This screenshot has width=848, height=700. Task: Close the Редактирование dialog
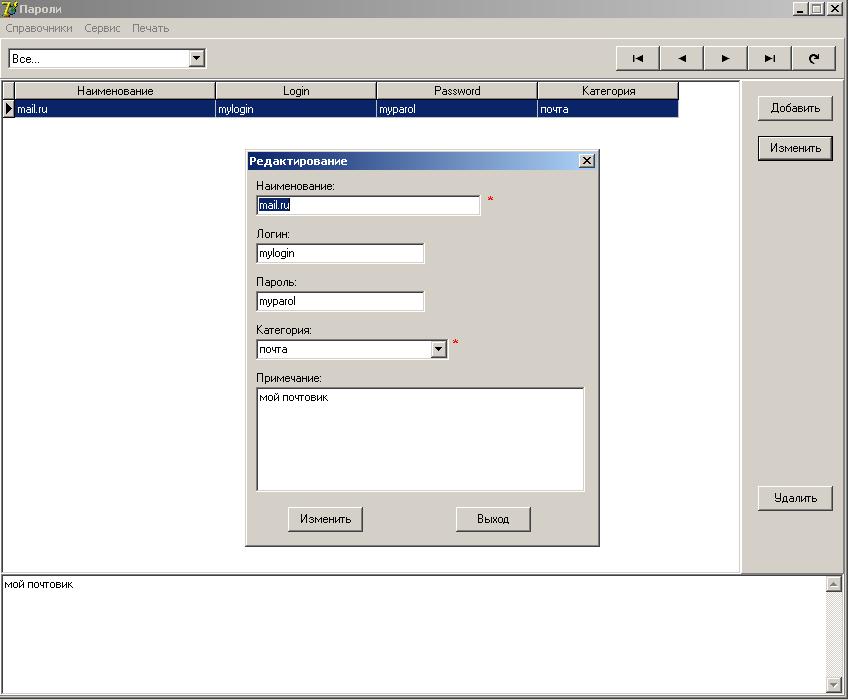tap(587, 161)
